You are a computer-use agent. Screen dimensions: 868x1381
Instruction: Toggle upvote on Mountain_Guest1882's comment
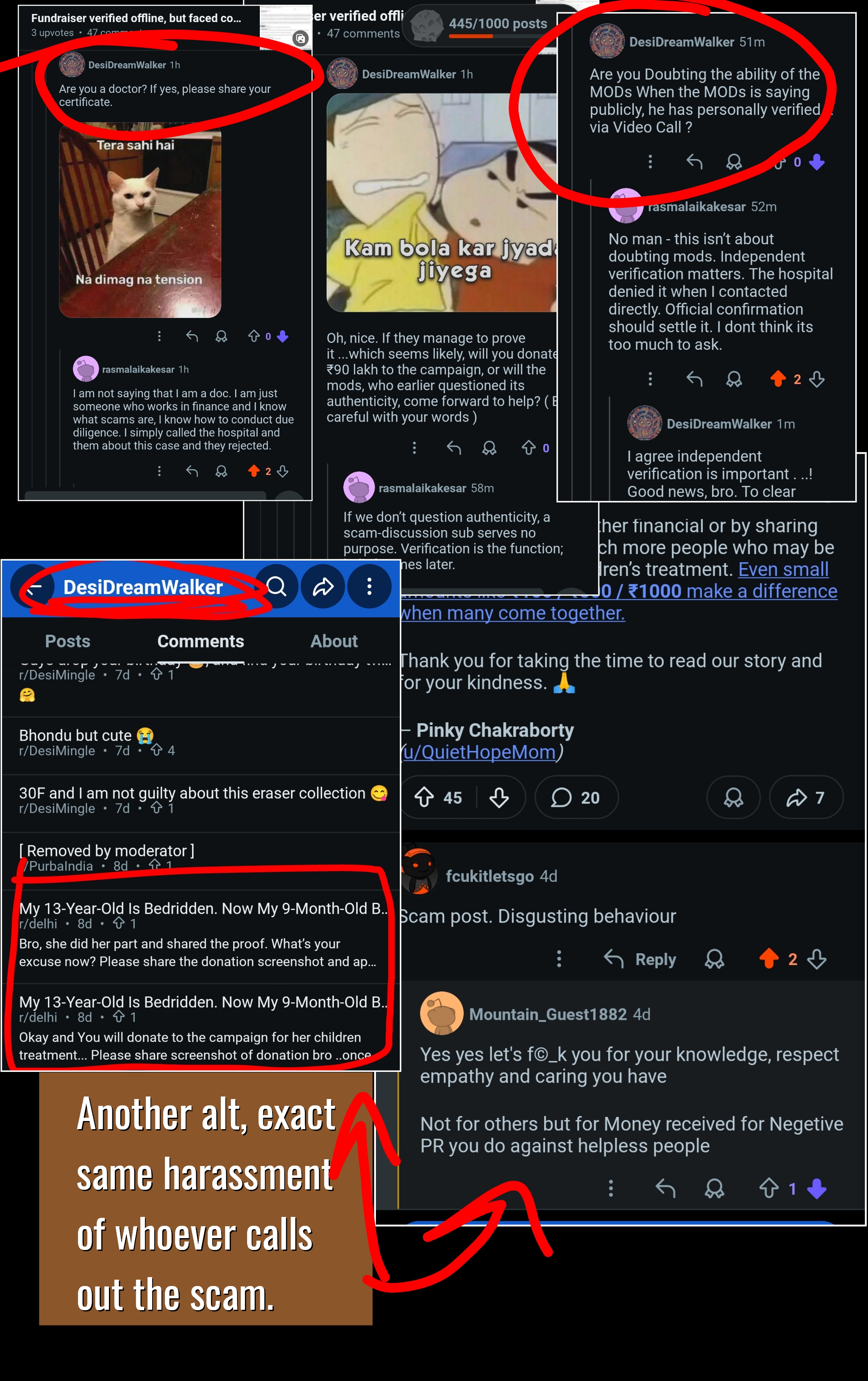coord(769,1189)
